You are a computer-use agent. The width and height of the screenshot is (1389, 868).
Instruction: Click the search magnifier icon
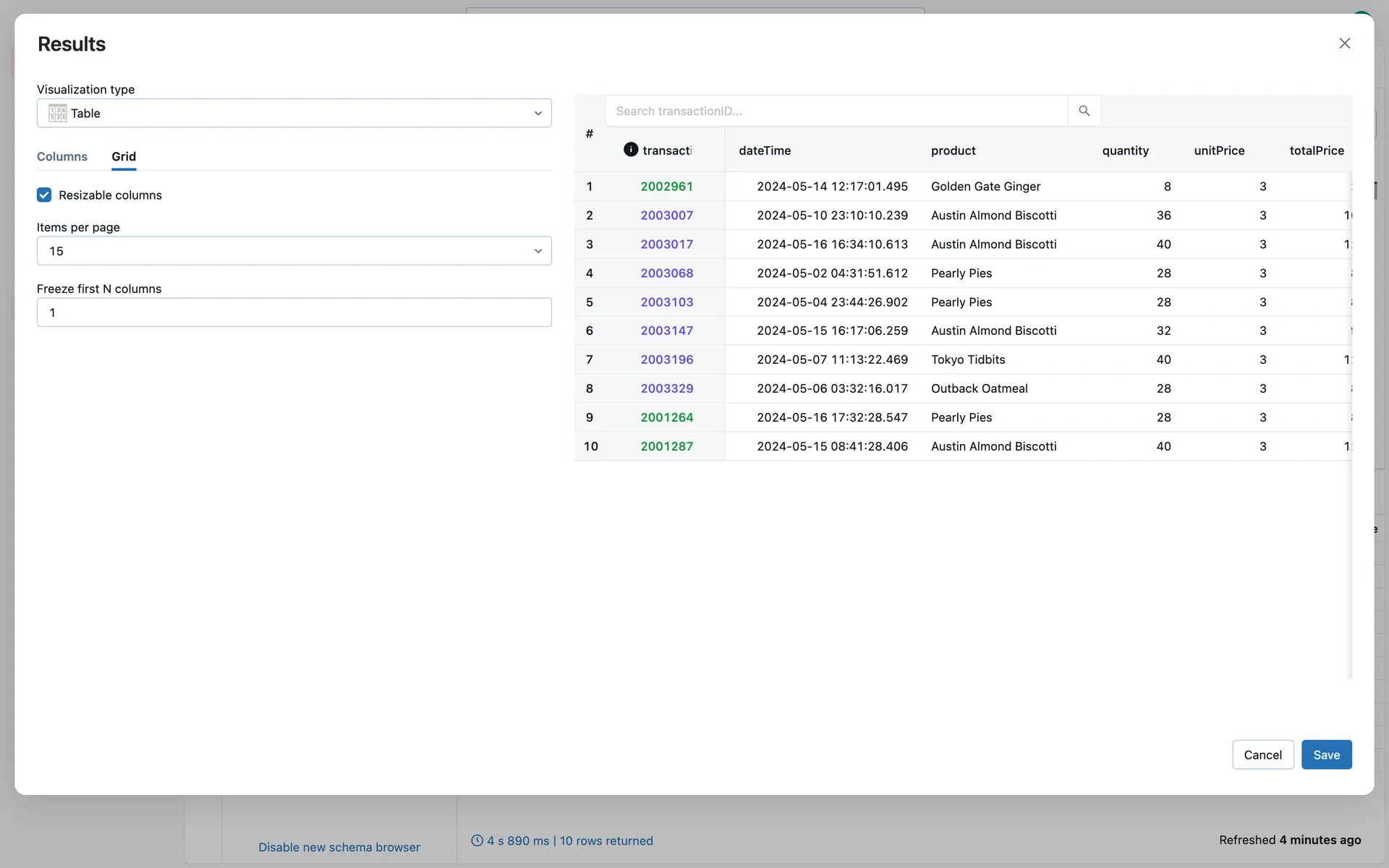tap(1084, 111)
